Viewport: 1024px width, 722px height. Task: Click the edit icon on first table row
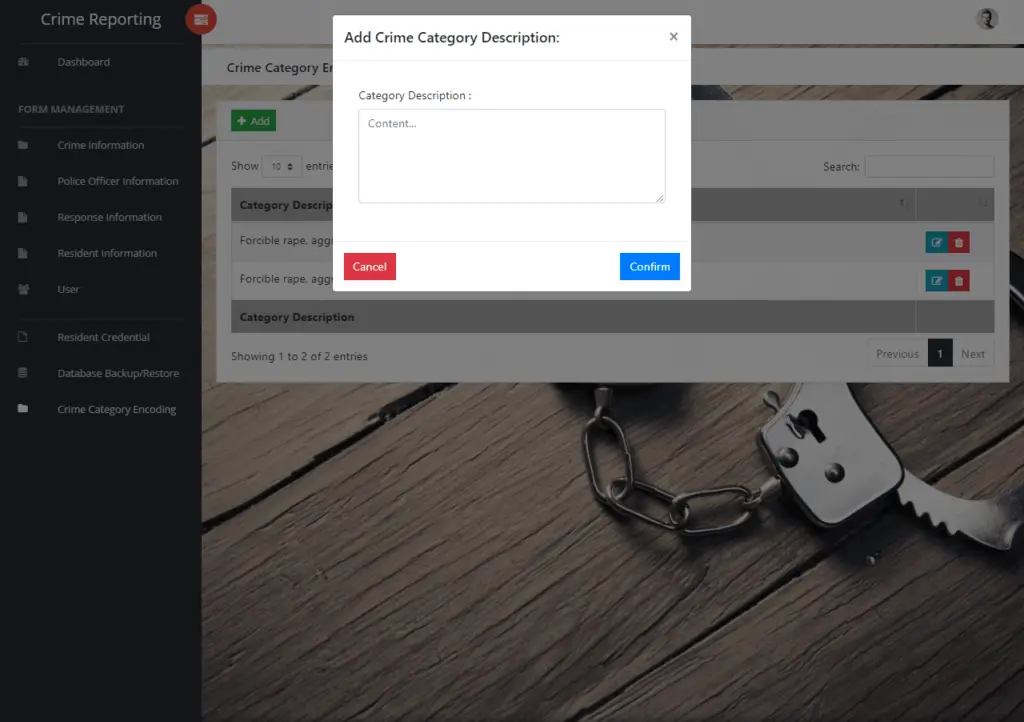(936, 242)
